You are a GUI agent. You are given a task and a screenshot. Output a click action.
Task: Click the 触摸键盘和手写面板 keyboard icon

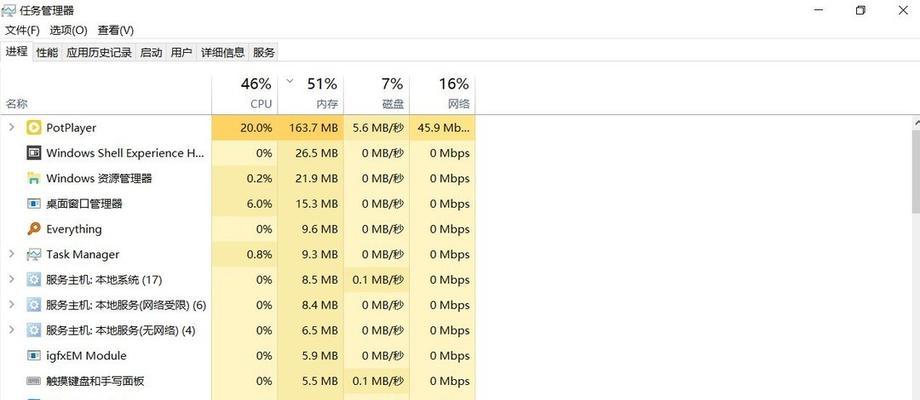click(33, 381)
